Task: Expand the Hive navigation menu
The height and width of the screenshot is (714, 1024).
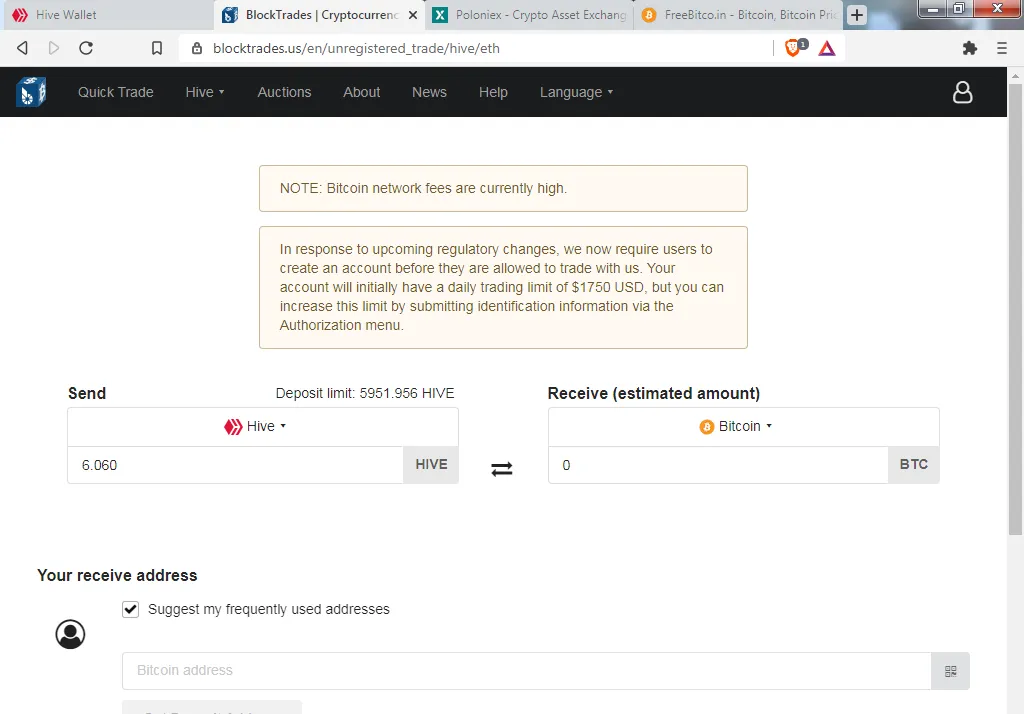Action: point(204,92)
